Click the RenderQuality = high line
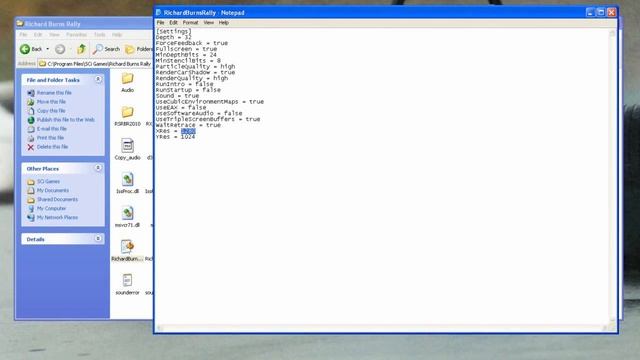The image size is (640, 360). click(x=192, y=78)
